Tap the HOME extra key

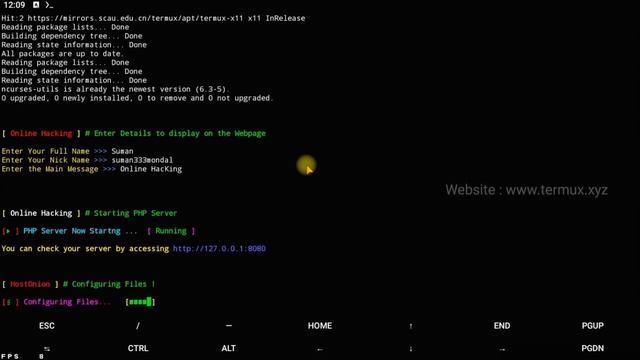tap(320, 326)
